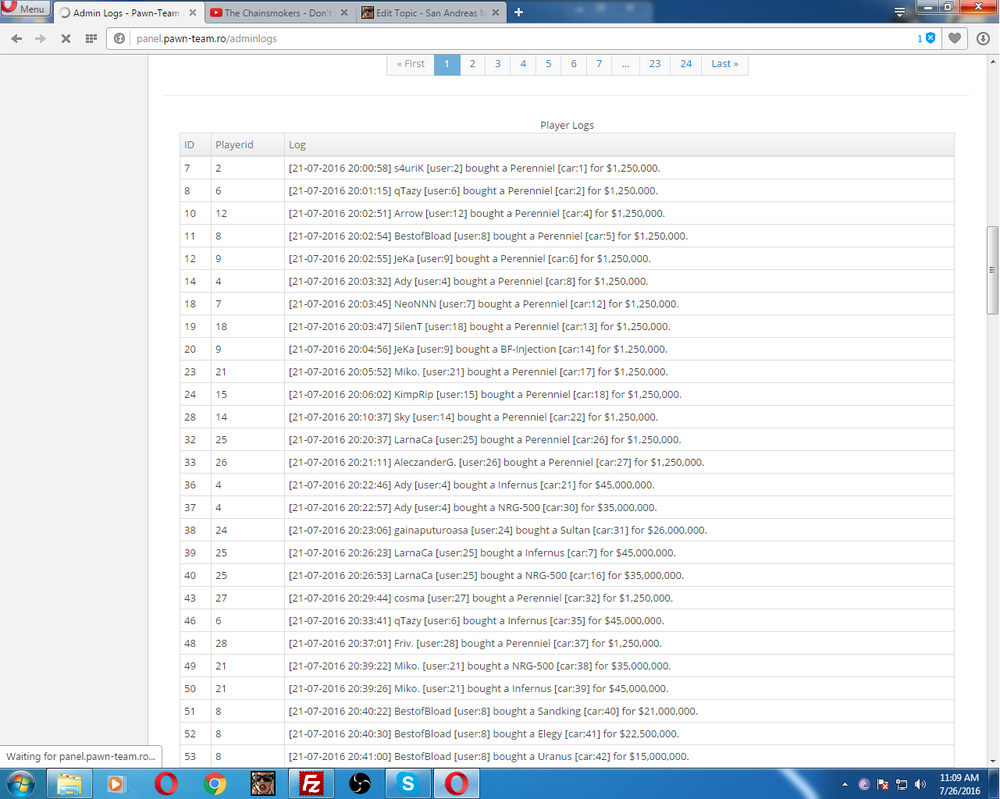Click the cosma bought a Perenniel log entry

[x=481, y=598]
